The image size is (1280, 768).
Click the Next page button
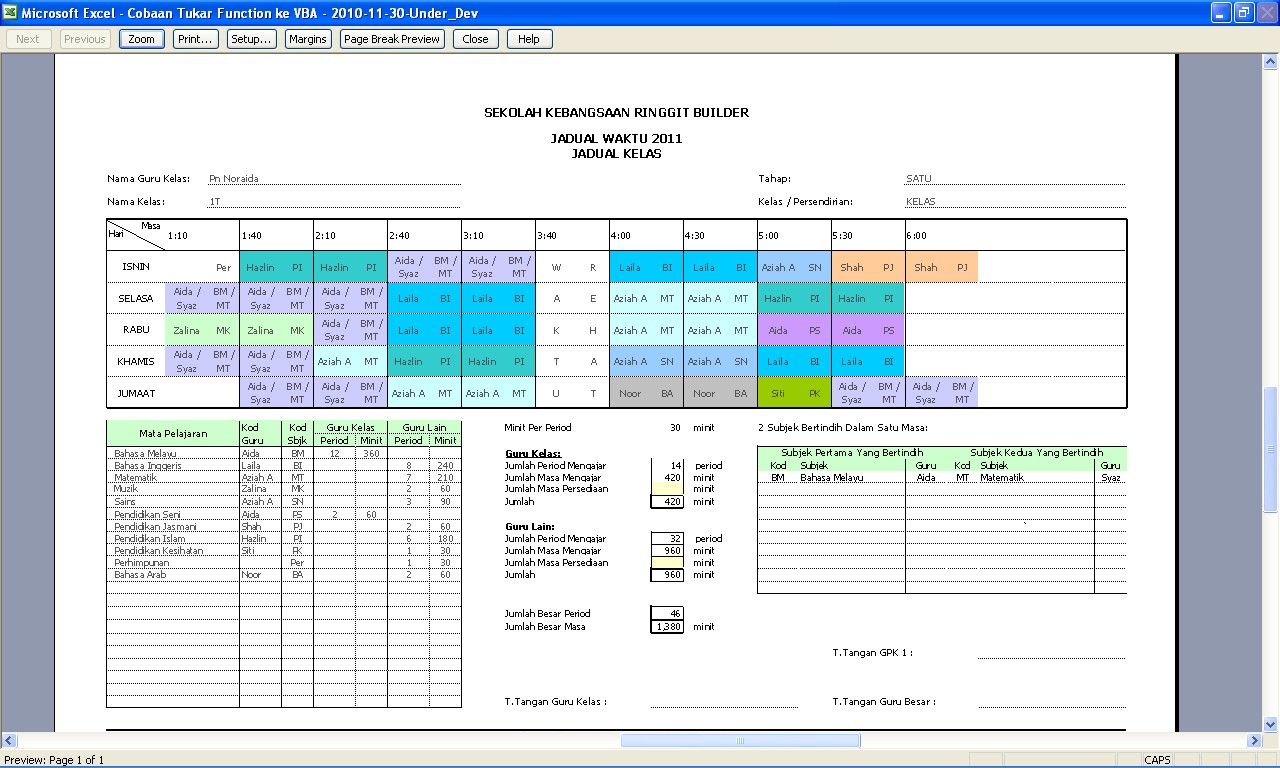(x=28, y=39)
